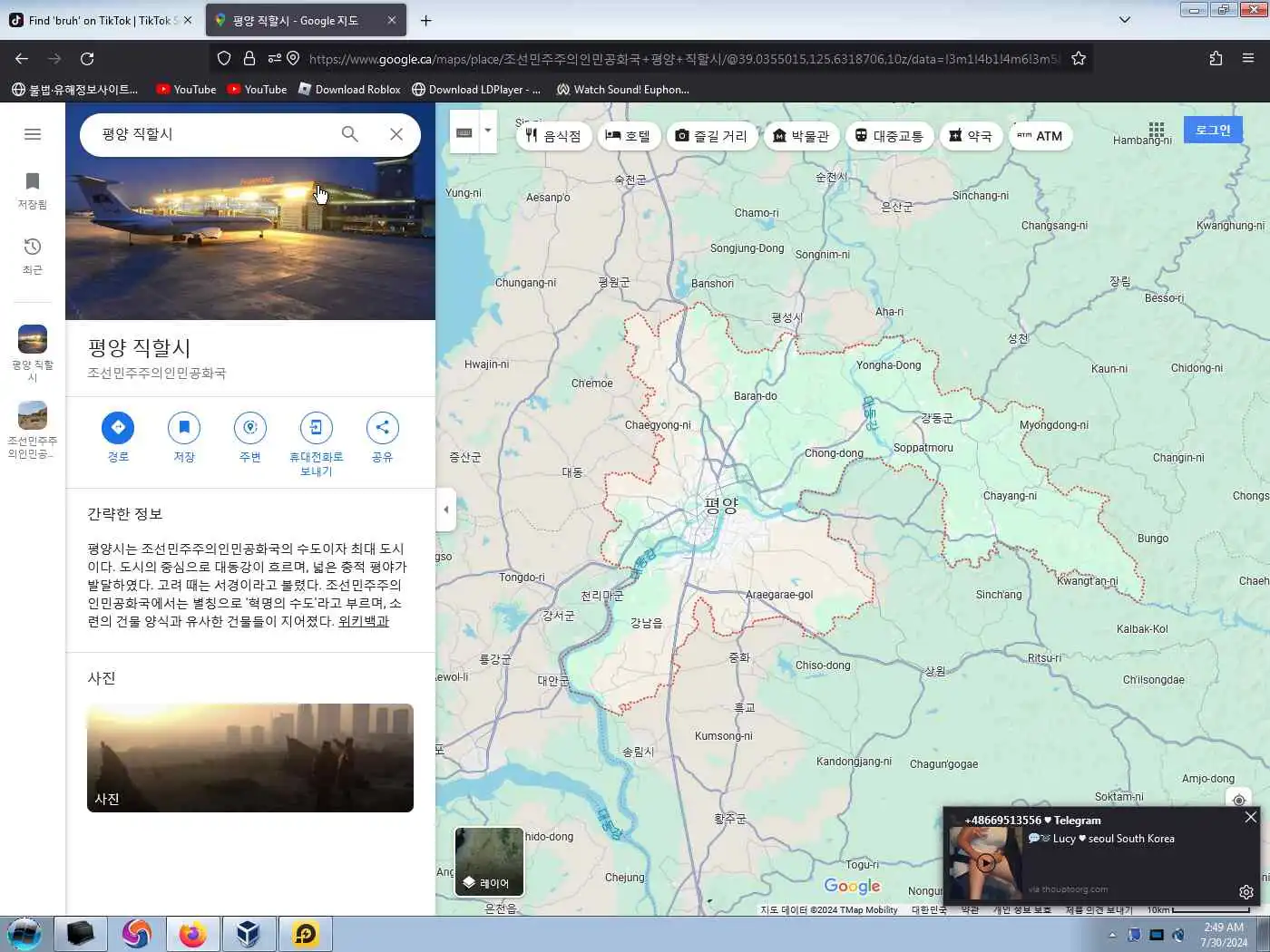This screenshot has height=952, width=1270.
Task: Close the Google 지도 browser tab
Action: (x=392, y=20)
